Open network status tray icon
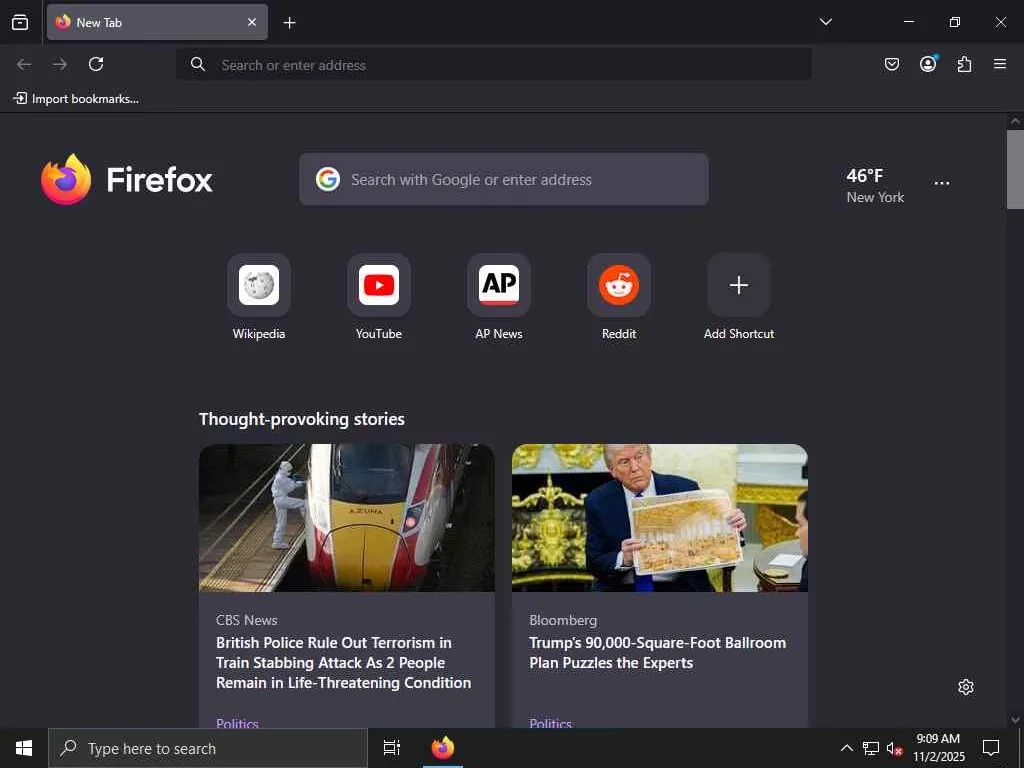Screen dimensions: 1024x768 (871, 748)
